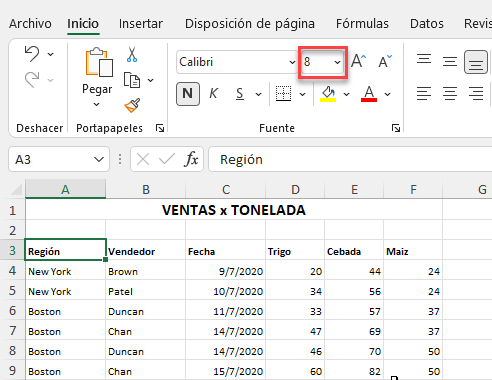The height and width of the screenshot is (380, 492).
Task: Center text horizontally icon
Action: click(450, 94)
